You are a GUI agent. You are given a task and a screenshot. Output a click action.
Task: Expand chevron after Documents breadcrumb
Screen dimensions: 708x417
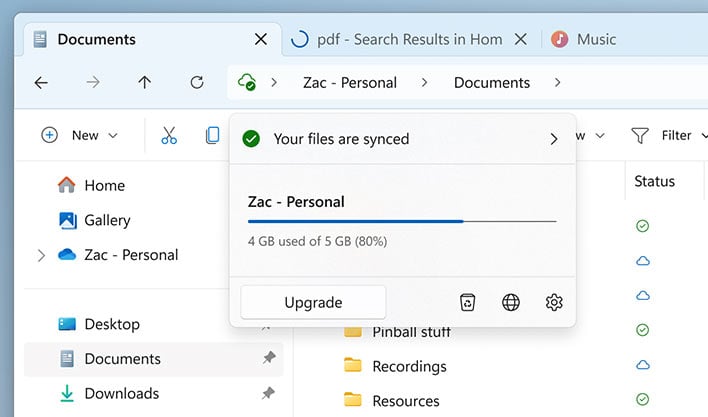coord(557,83)
